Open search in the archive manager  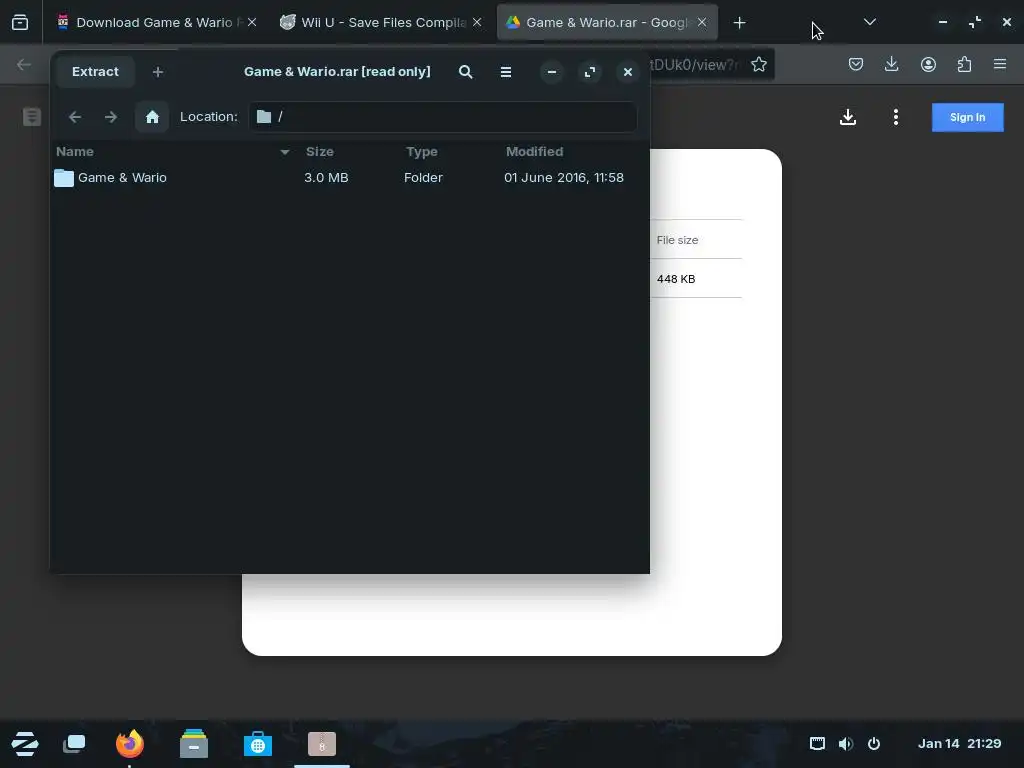coord(466,72)
